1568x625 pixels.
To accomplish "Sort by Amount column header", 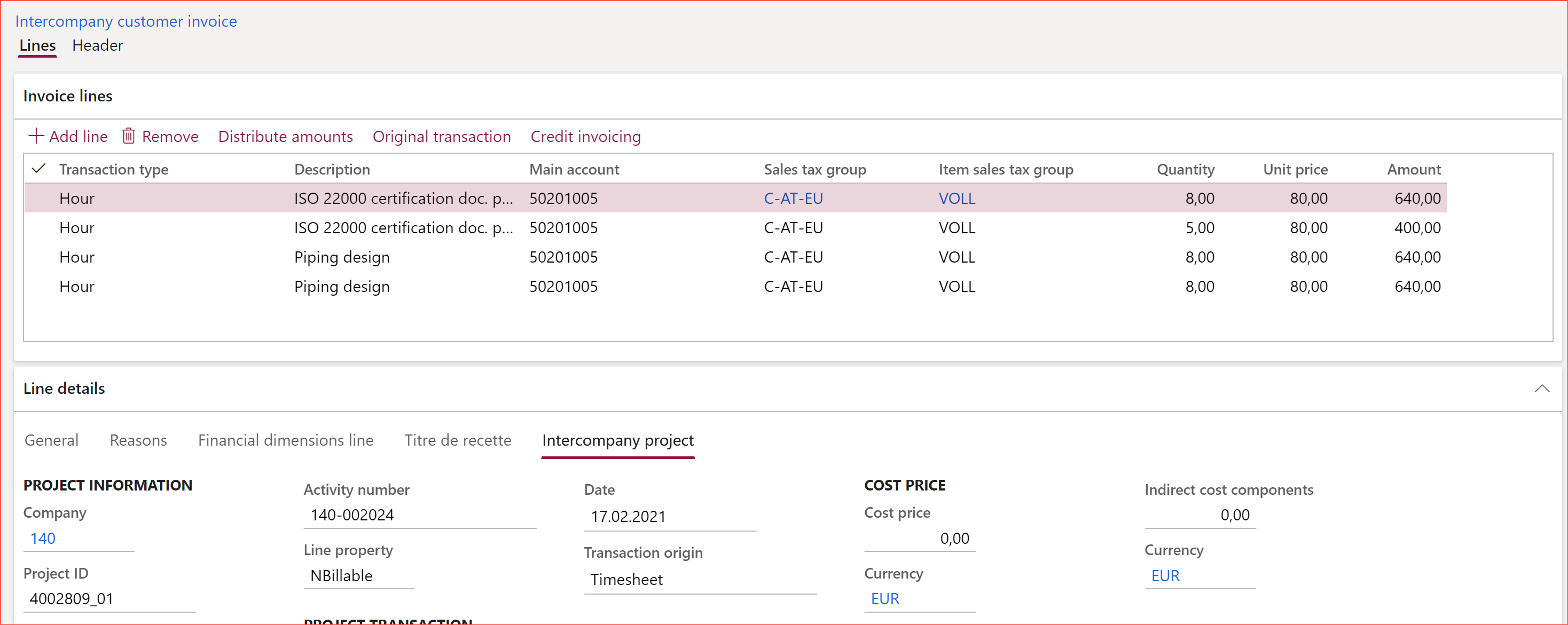I will click(x=1414, y=169).
